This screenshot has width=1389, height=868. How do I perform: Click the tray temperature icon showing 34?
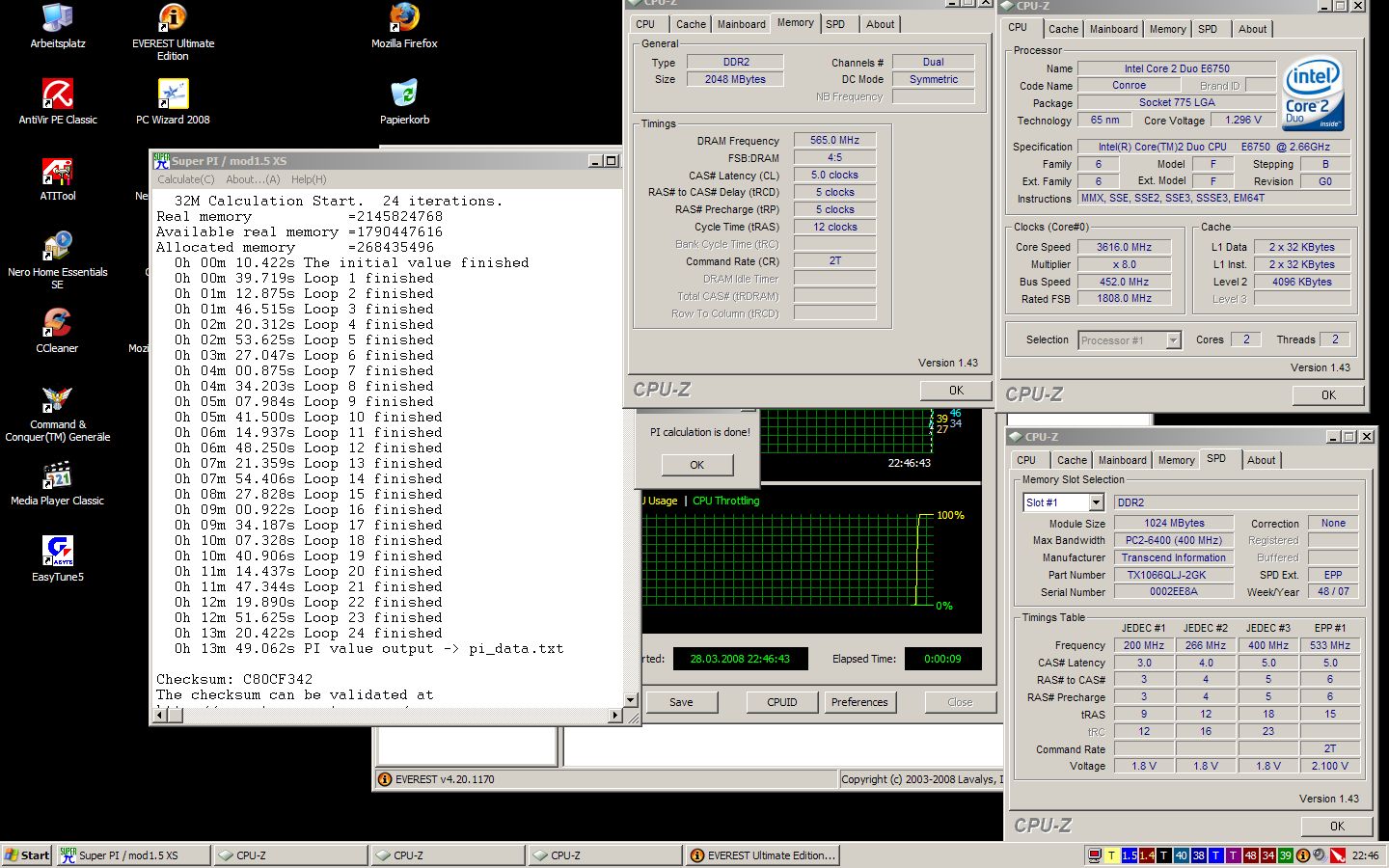(x=1267, y=855)
